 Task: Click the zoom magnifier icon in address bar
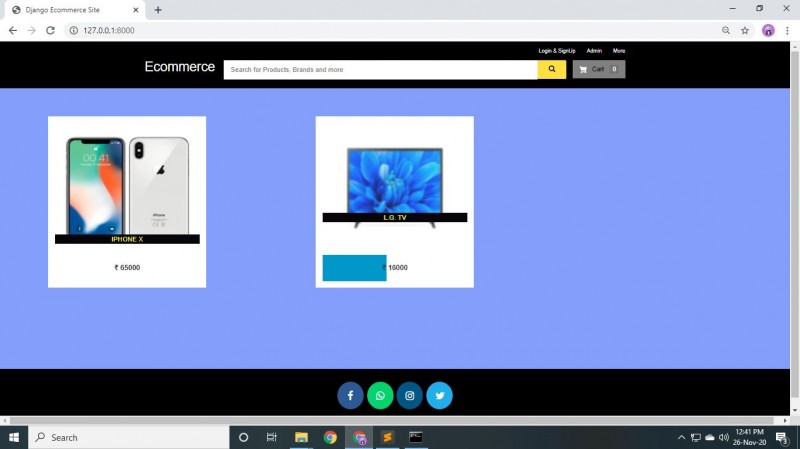(726, 31)
